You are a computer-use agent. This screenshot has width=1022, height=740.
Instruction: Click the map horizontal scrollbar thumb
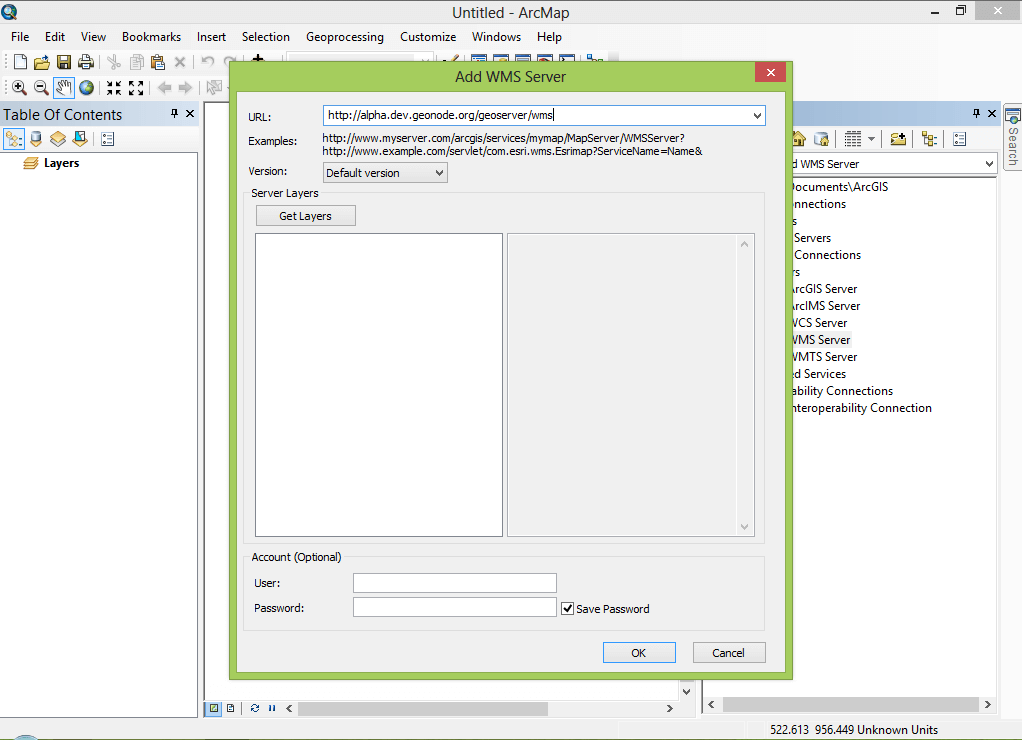coord(422,708)
